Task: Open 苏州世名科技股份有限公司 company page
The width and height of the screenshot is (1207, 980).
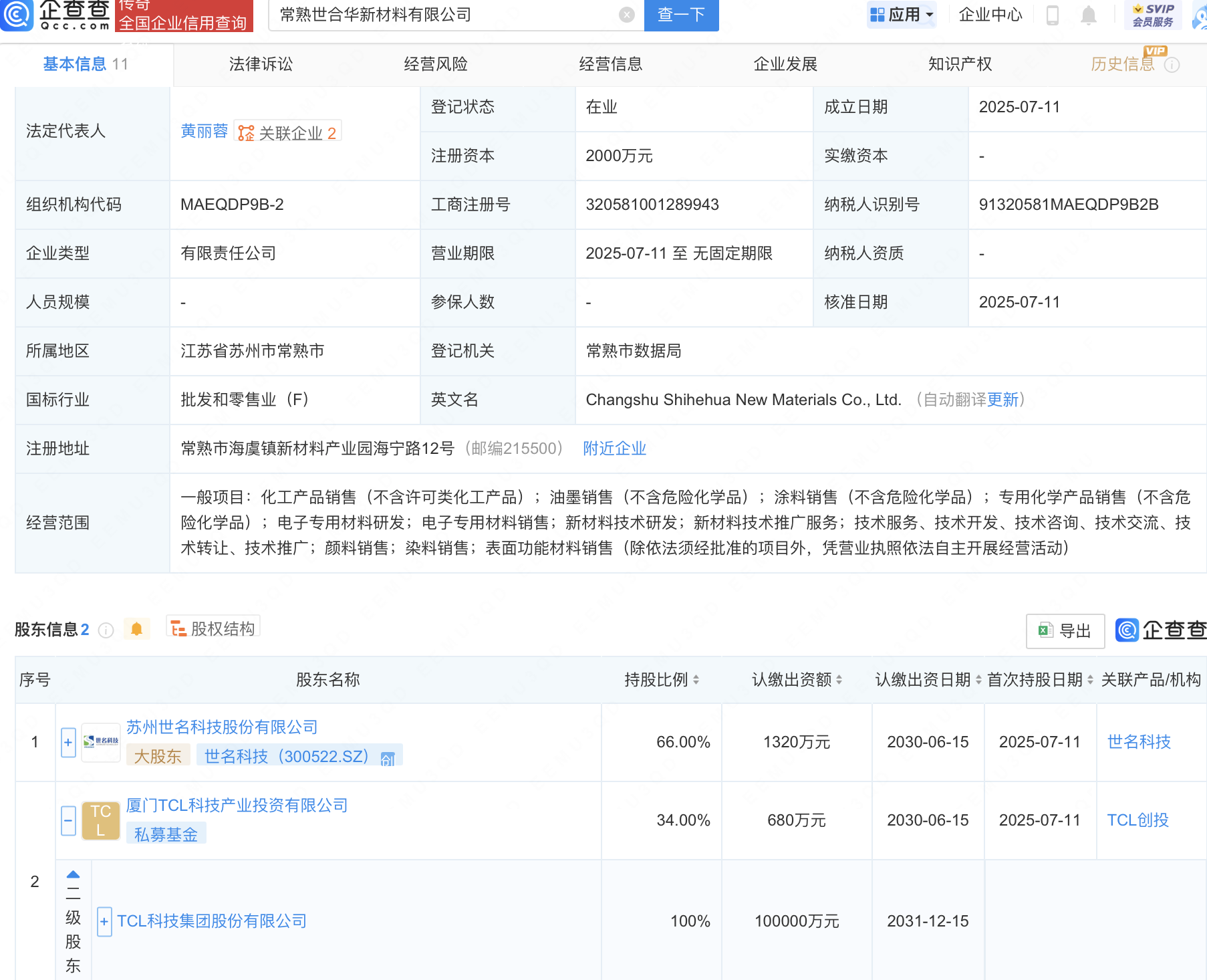Action: (222, 727)
